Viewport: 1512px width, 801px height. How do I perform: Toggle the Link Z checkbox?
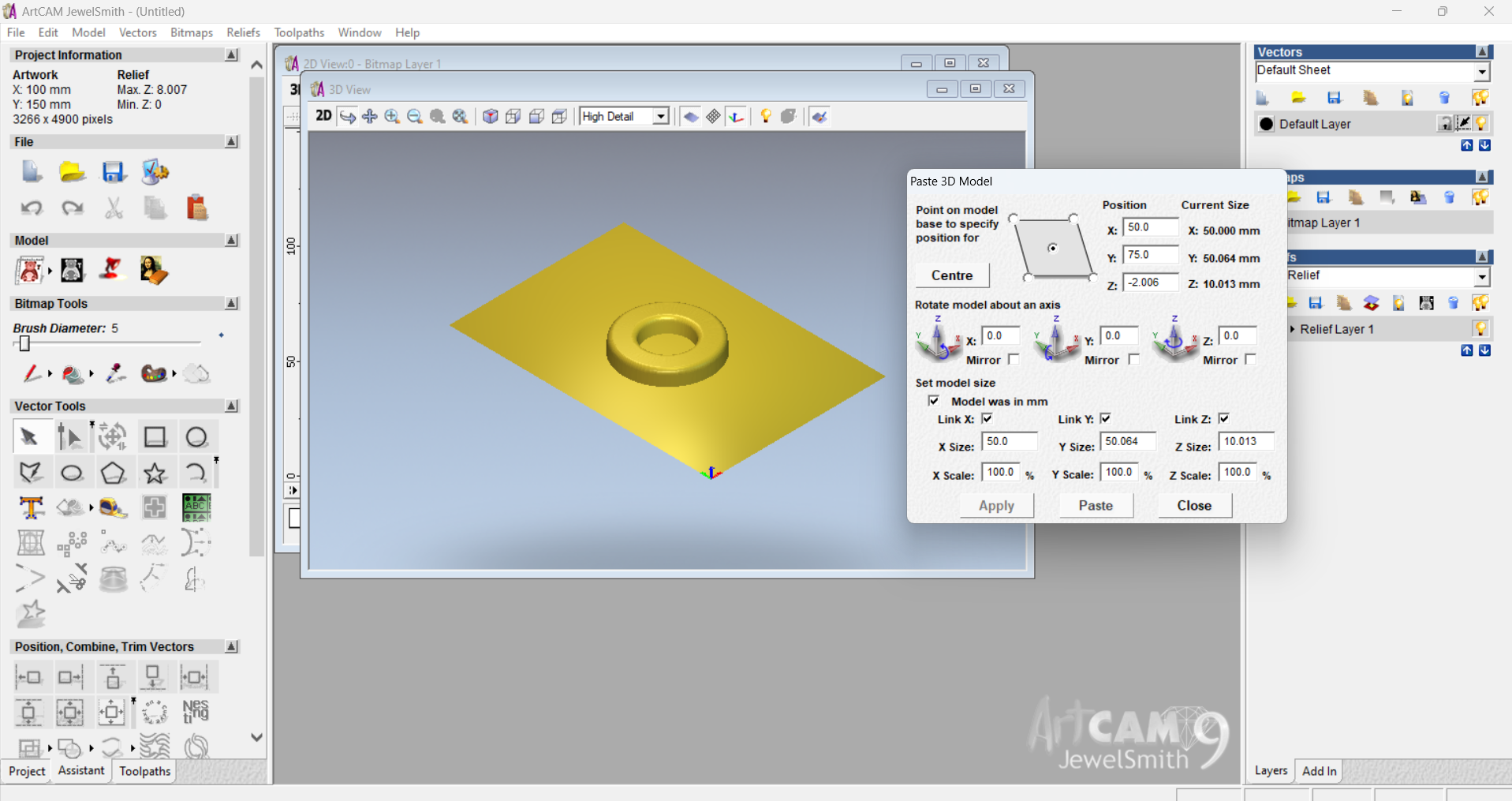1223,418
